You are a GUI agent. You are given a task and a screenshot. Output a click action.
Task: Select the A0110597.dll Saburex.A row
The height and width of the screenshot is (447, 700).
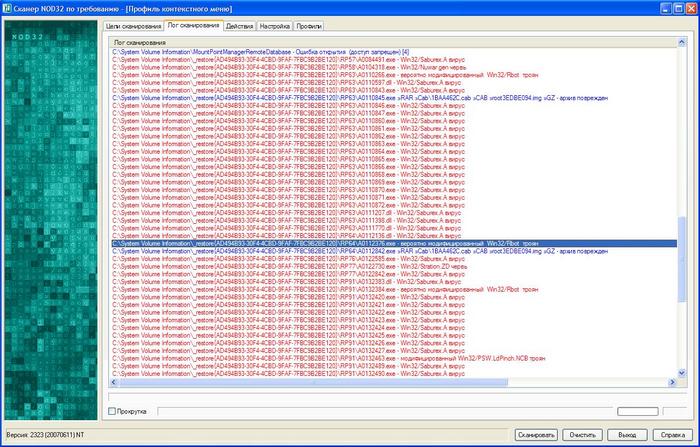point(394,83)
